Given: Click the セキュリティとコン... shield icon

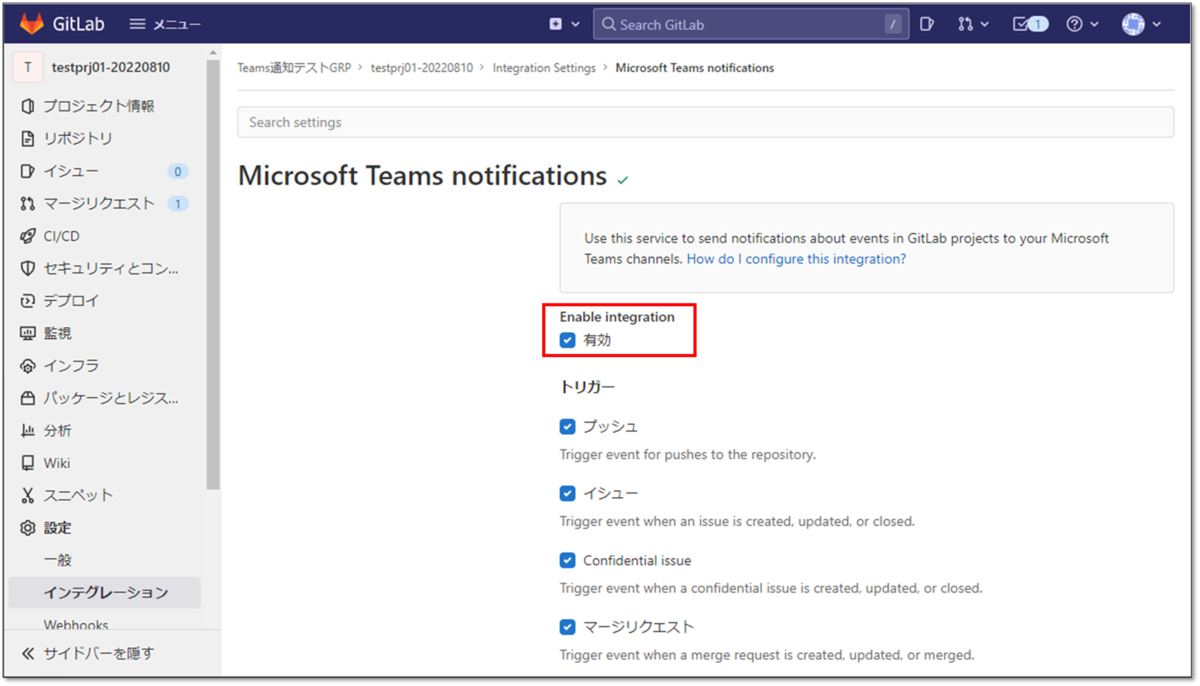Looking at the screenshot, I should (27, 268).
